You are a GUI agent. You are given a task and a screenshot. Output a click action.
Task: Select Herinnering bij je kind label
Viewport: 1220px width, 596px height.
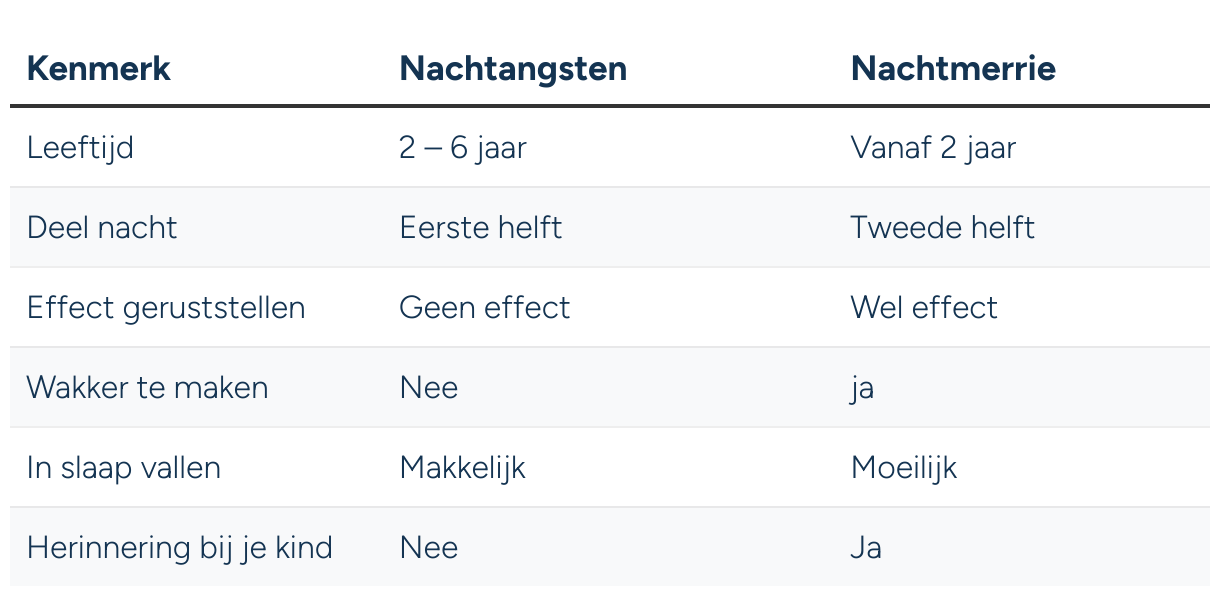point(180,548)
